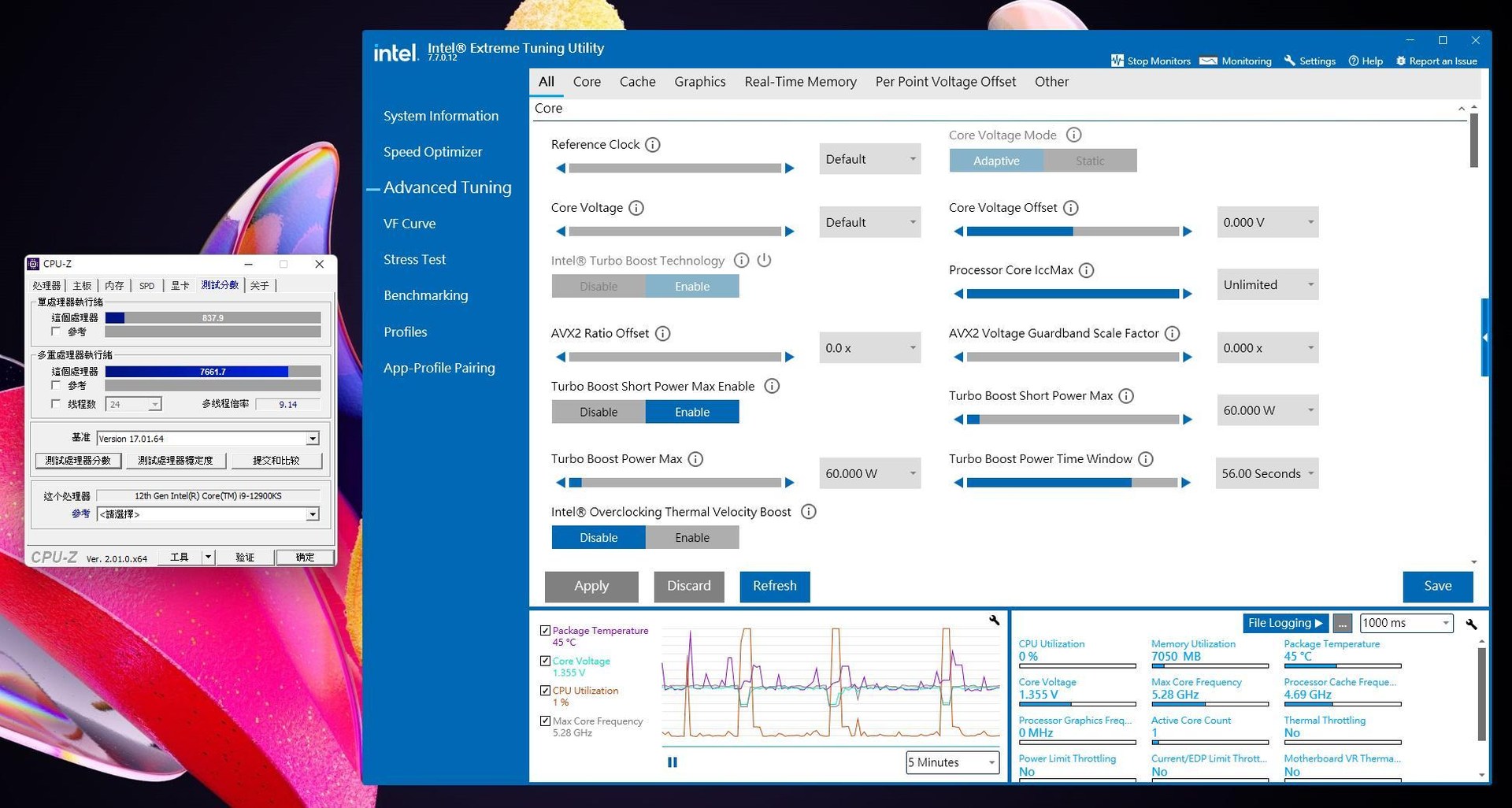Image resolution: width=1512 pixels, height=808 pixels.
Task: Click the Refresh button
Action: (x=774, y=586)
